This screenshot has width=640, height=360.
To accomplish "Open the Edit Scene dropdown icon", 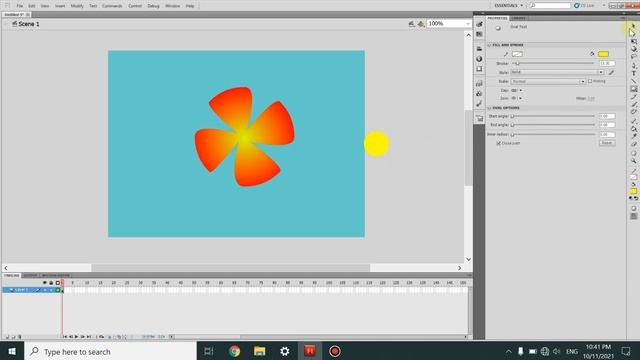I will pos(411,24).
